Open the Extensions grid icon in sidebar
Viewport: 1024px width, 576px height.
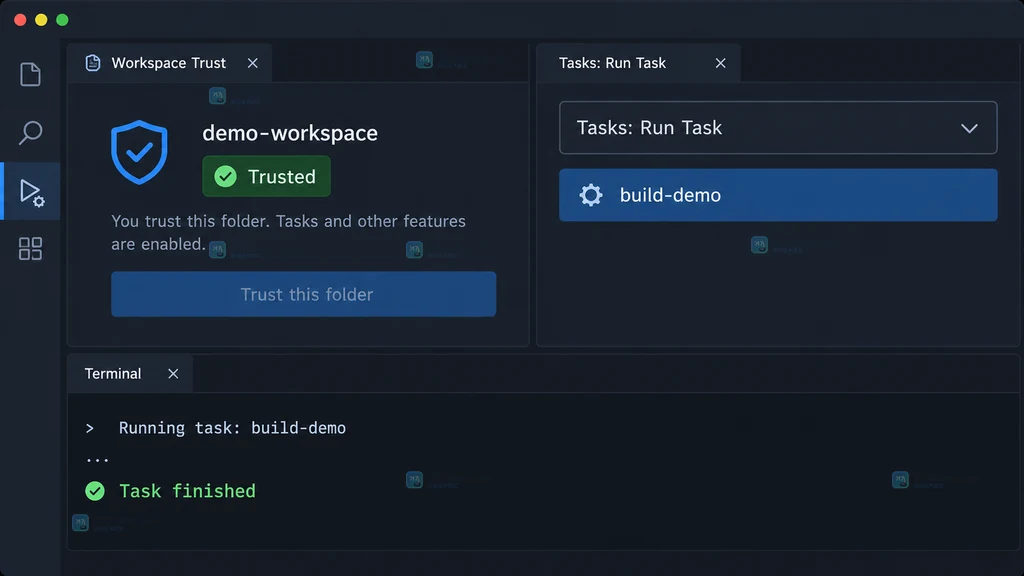(30, 249)
